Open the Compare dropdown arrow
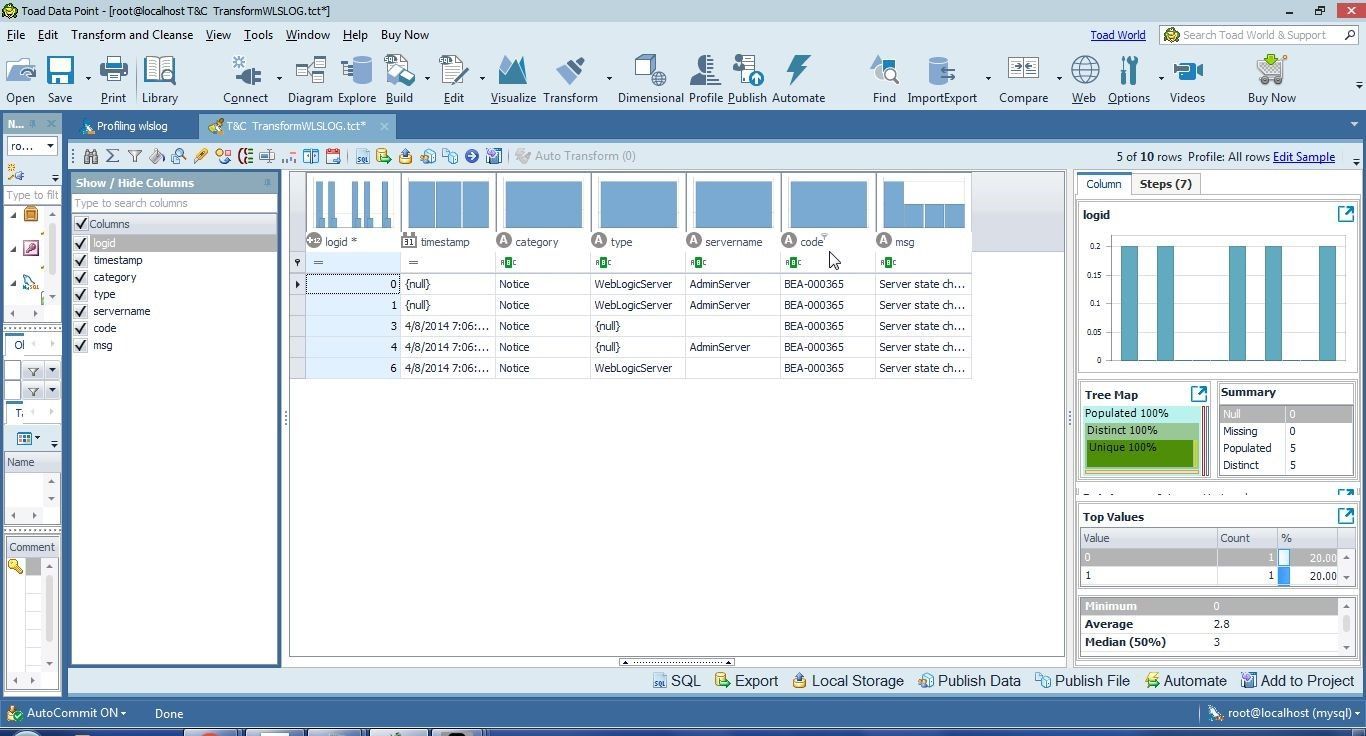The image size is (1366, 736). click(1059, 78)
